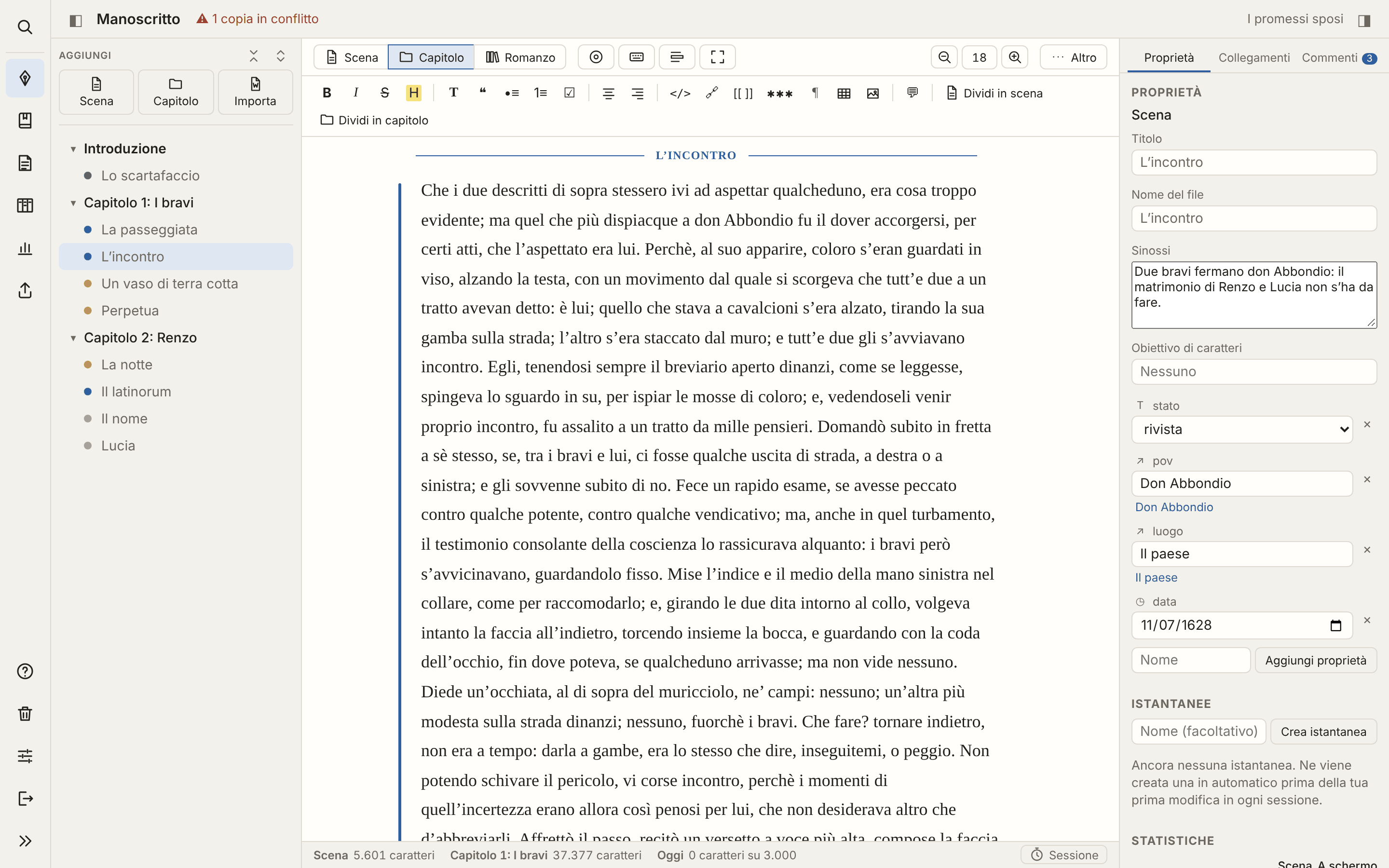Insert a block quote
The image size is (1389, 868).
483,93
